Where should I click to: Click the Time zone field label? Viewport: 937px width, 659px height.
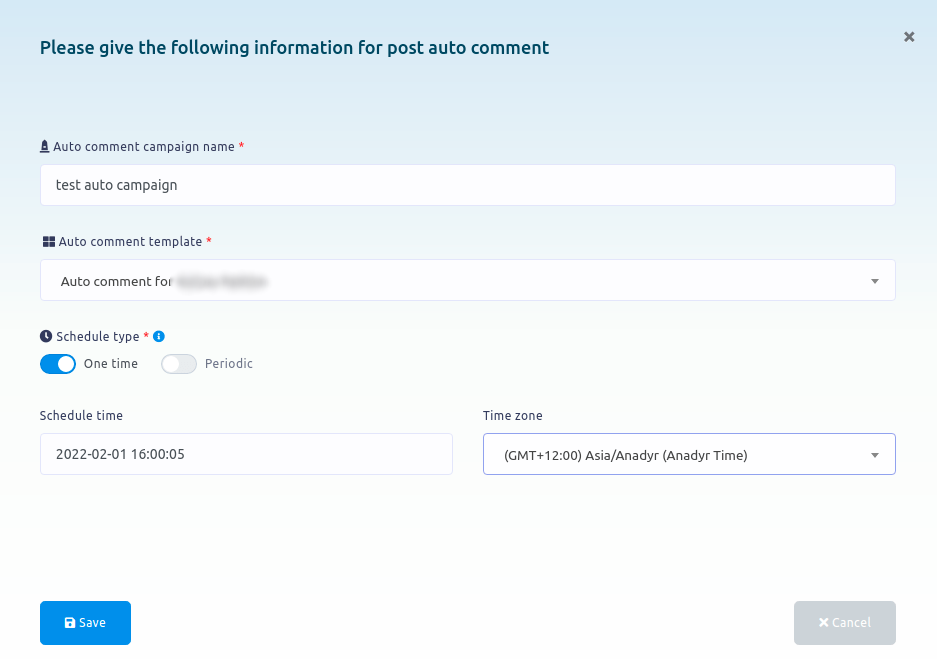(x=513, y=416)
